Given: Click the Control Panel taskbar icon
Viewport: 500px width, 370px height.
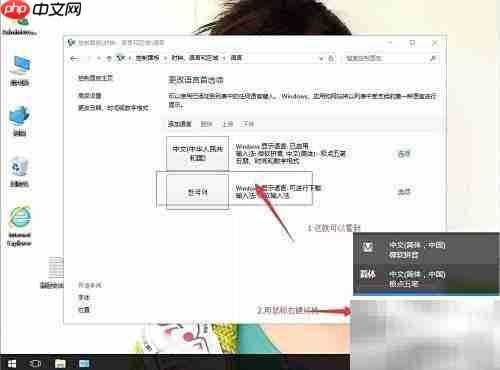Looking at the screenshot, I should (x=84, y=363).
